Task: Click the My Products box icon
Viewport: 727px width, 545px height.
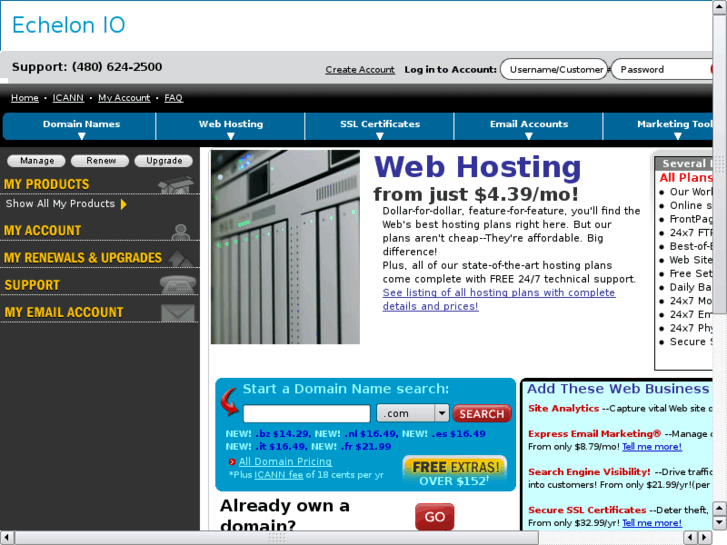Action: coord(176,184)
